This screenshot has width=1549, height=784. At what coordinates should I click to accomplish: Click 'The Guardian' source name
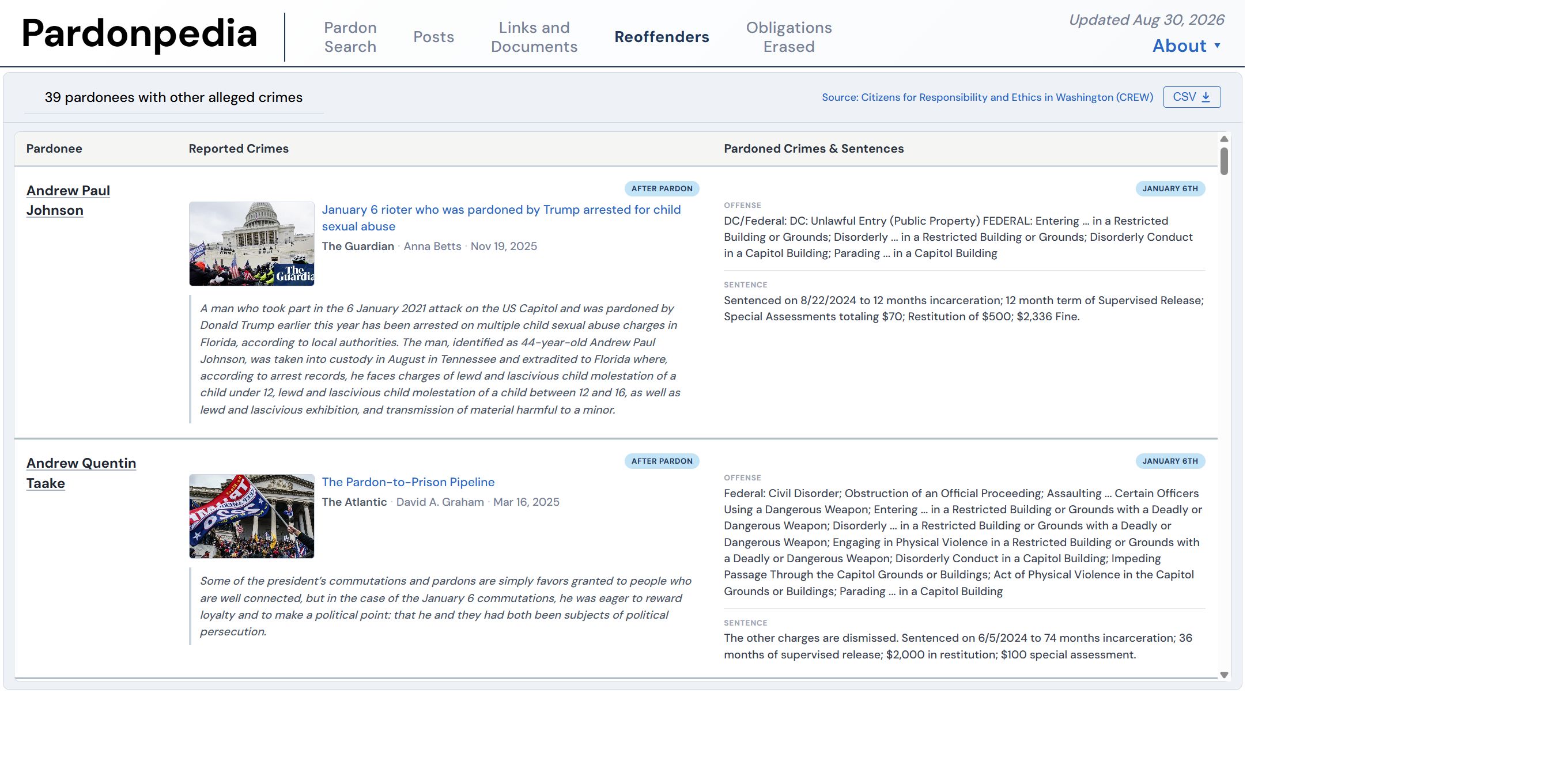click(358, 247)
